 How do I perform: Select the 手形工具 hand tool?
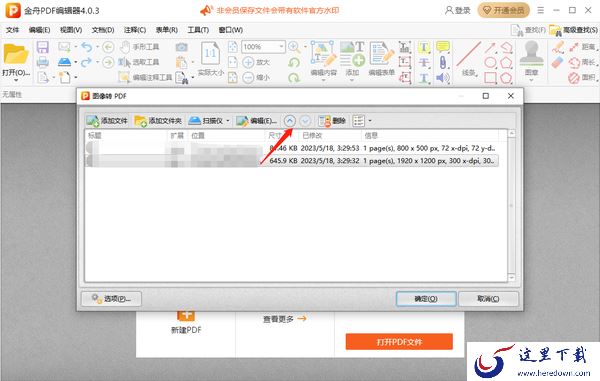tap(139, 47)
